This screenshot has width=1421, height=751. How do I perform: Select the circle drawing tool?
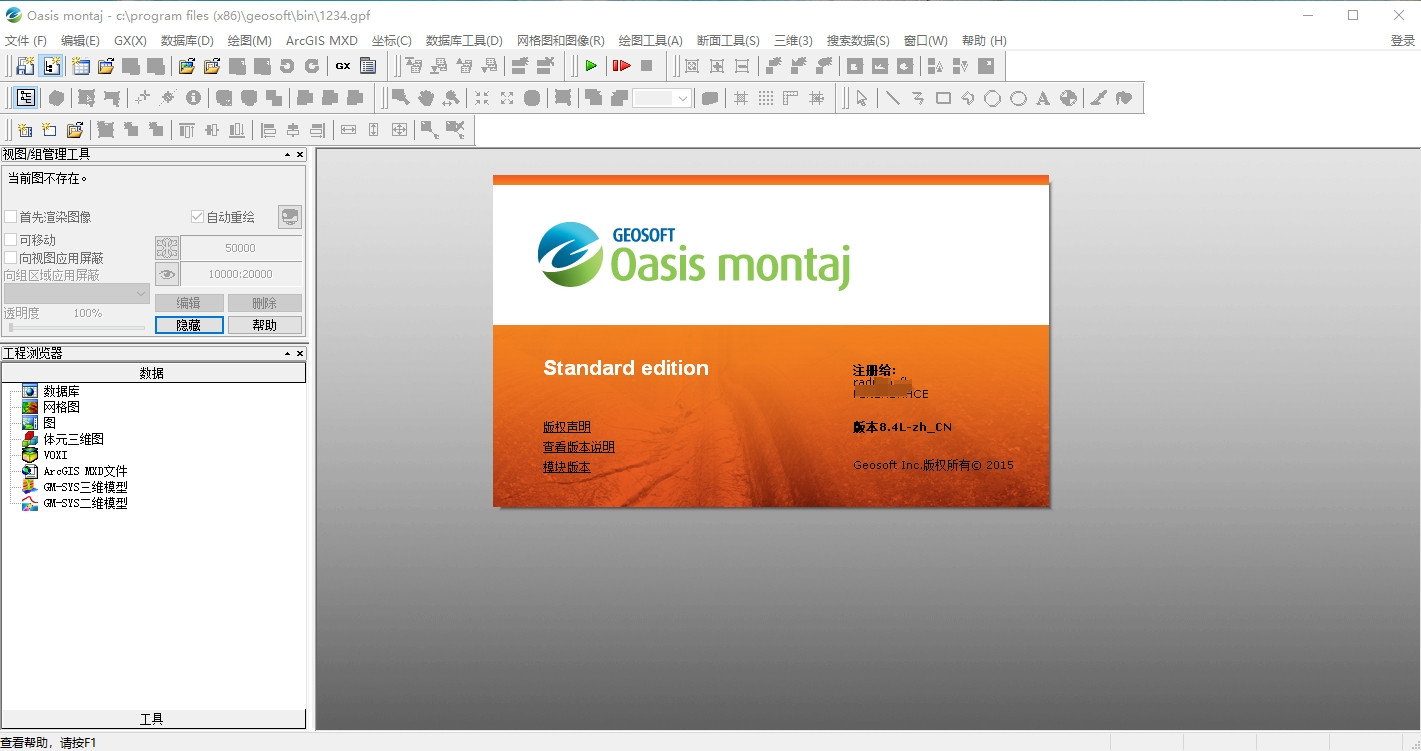993,98
